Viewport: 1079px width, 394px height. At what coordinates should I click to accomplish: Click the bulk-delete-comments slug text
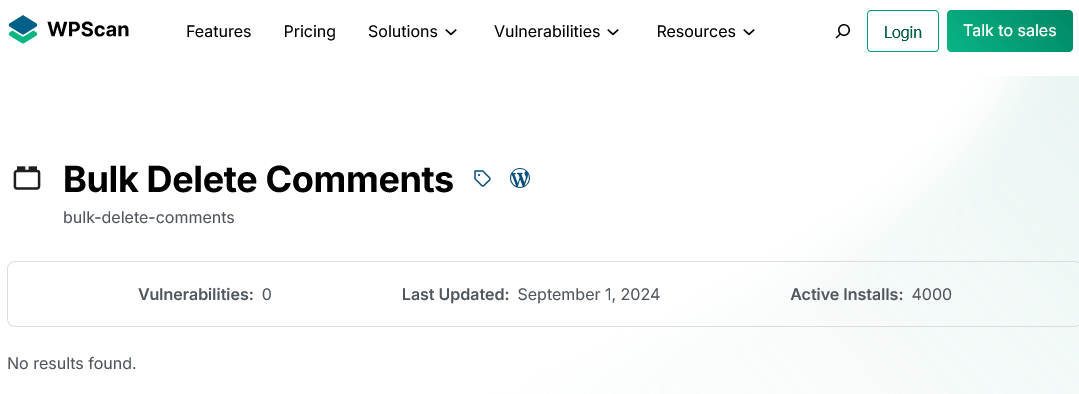149,218
